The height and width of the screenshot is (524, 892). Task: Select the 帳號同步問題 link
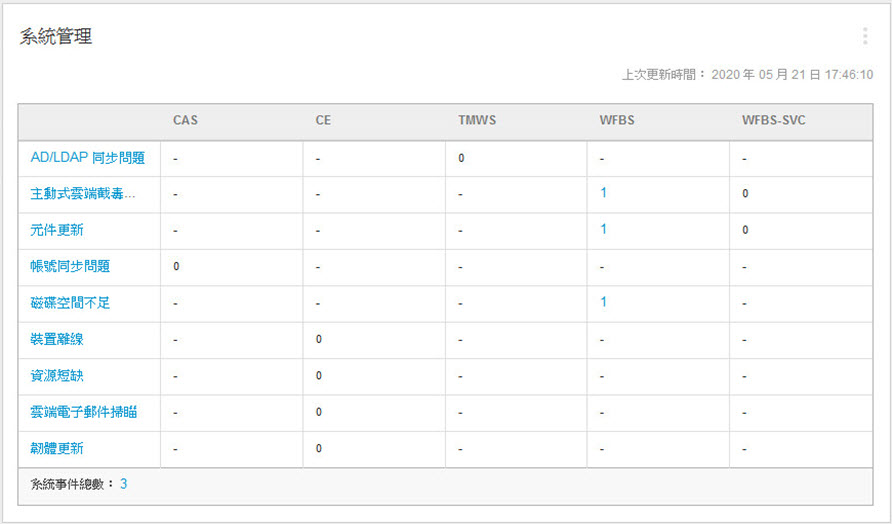[70, 266]
